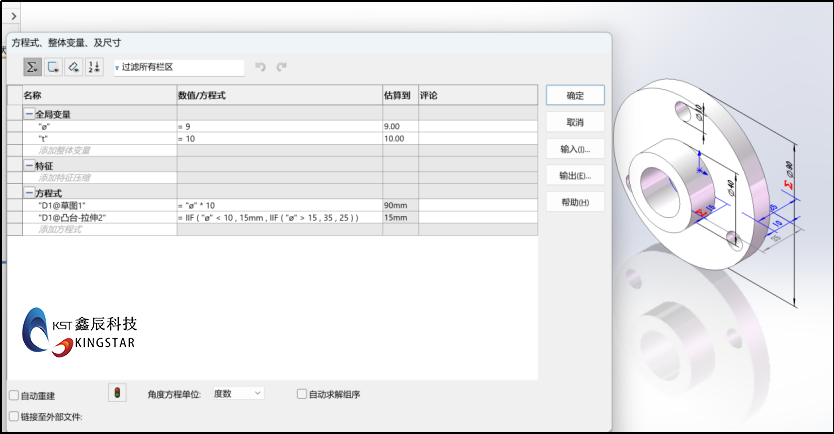Image resolution: width=834 pixels, height=434 pixels.
Task: Click the filter funnel icon in search box
Action: (117, 68)
